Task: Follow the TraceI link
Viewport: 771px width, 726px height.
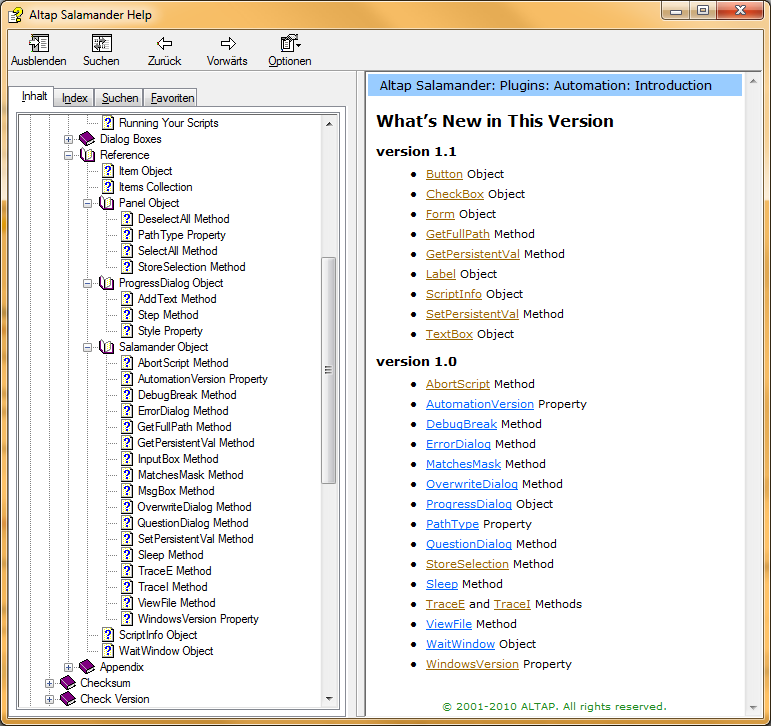Action: [x=512, y=604]
